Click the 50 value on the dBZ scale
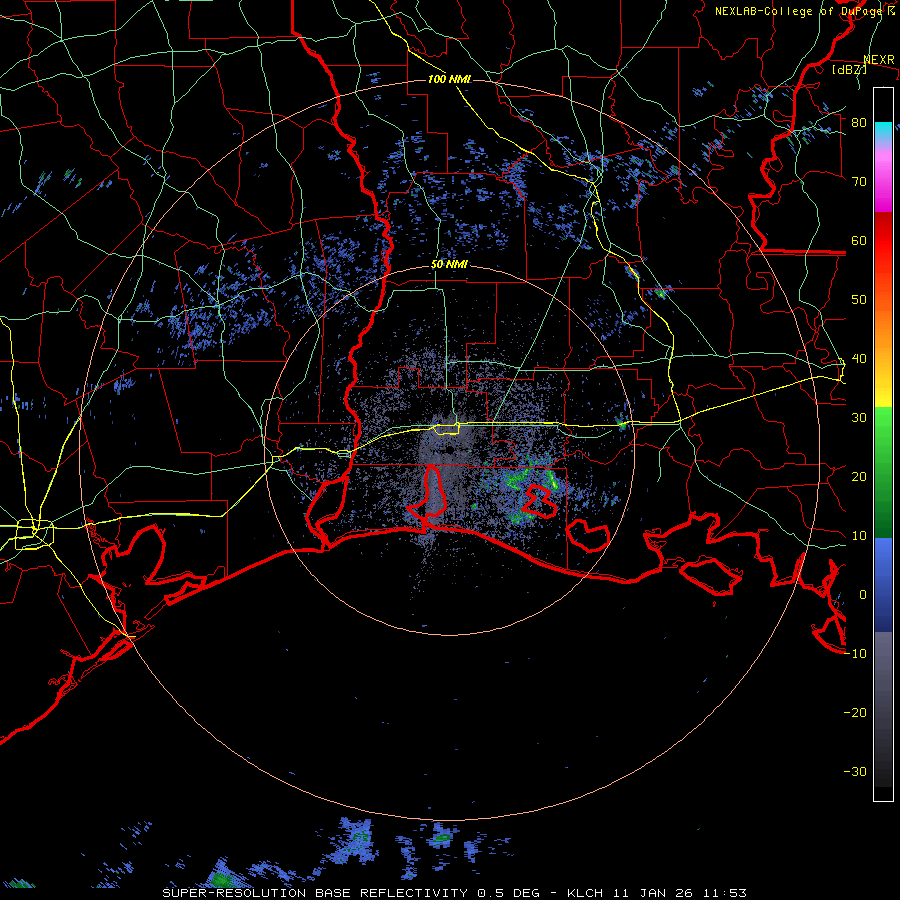Image resolution: width=900 pixels, height=900 pixels. click(859, 300)
